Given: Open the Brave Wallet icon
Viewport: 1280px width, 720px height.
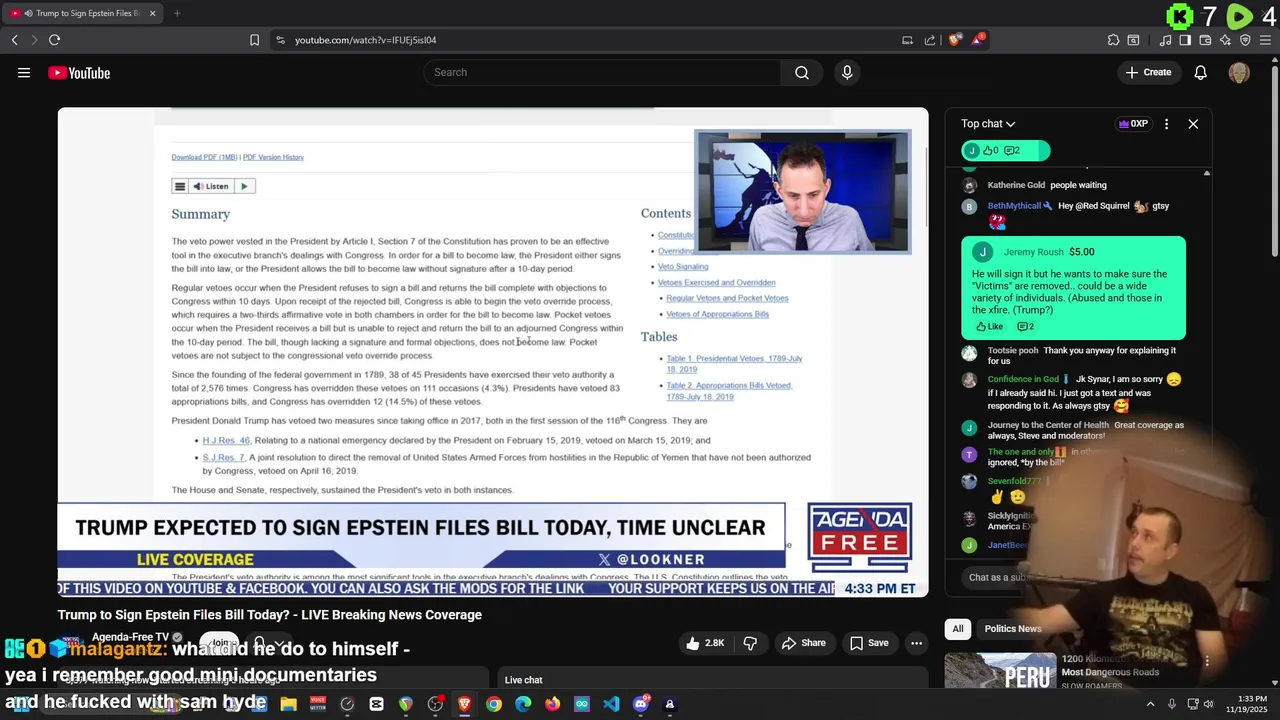Looking at the screenshot, I should tap(1205, 40).
